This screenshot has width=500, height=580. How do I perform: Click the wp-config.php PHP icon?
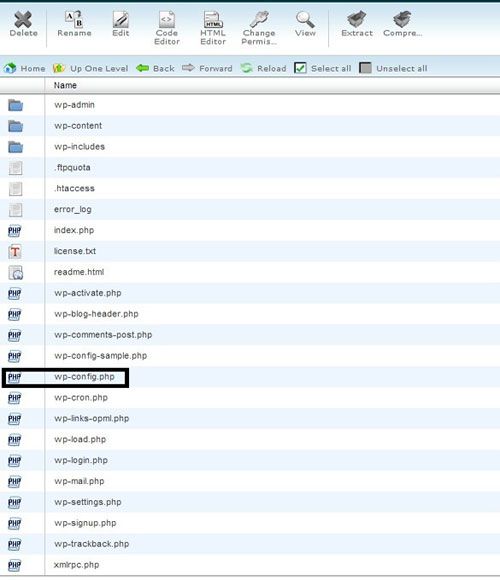(x=14, y=377)
